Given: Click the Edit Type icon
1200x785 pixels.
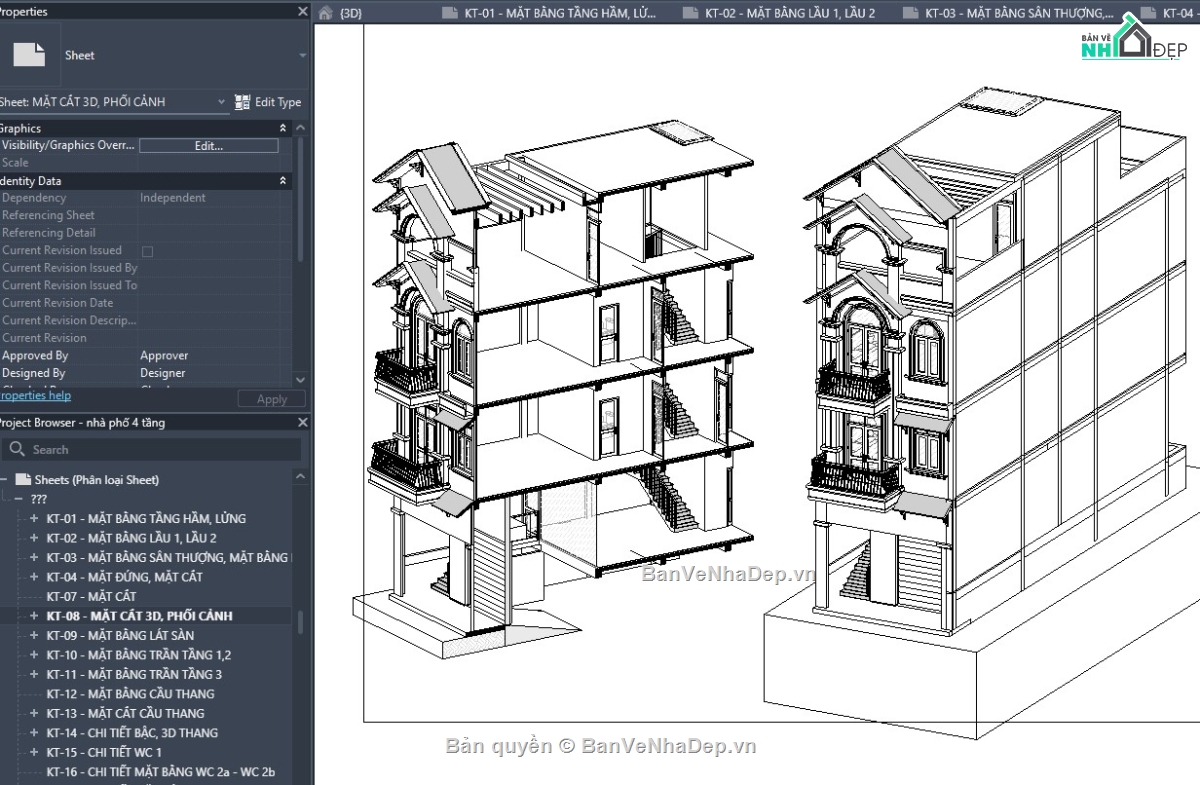Looking at the screenshot, I should click(242, 102).
